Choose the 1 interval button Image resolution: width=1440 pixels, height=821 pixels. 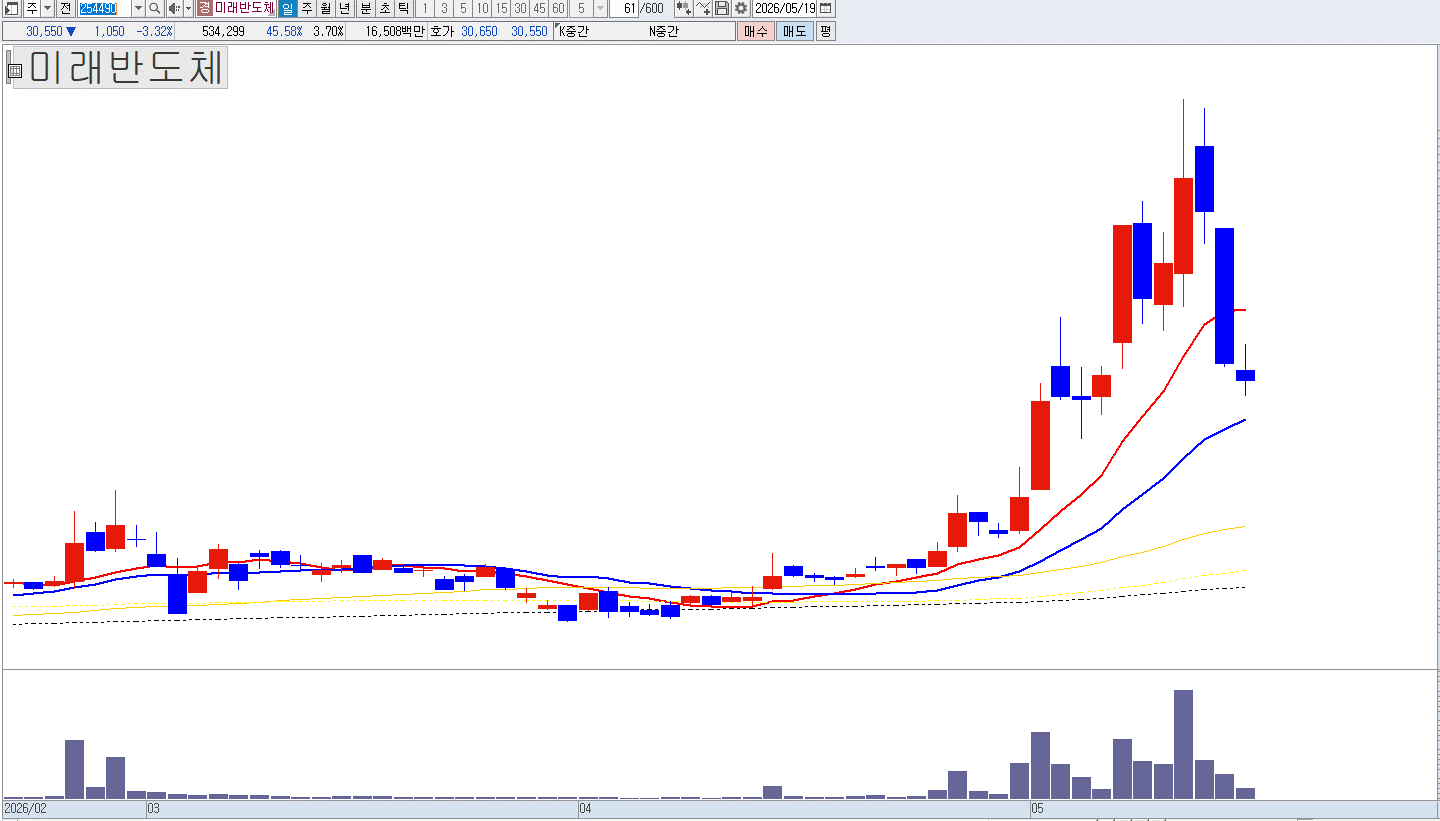(x=426, y=8)
